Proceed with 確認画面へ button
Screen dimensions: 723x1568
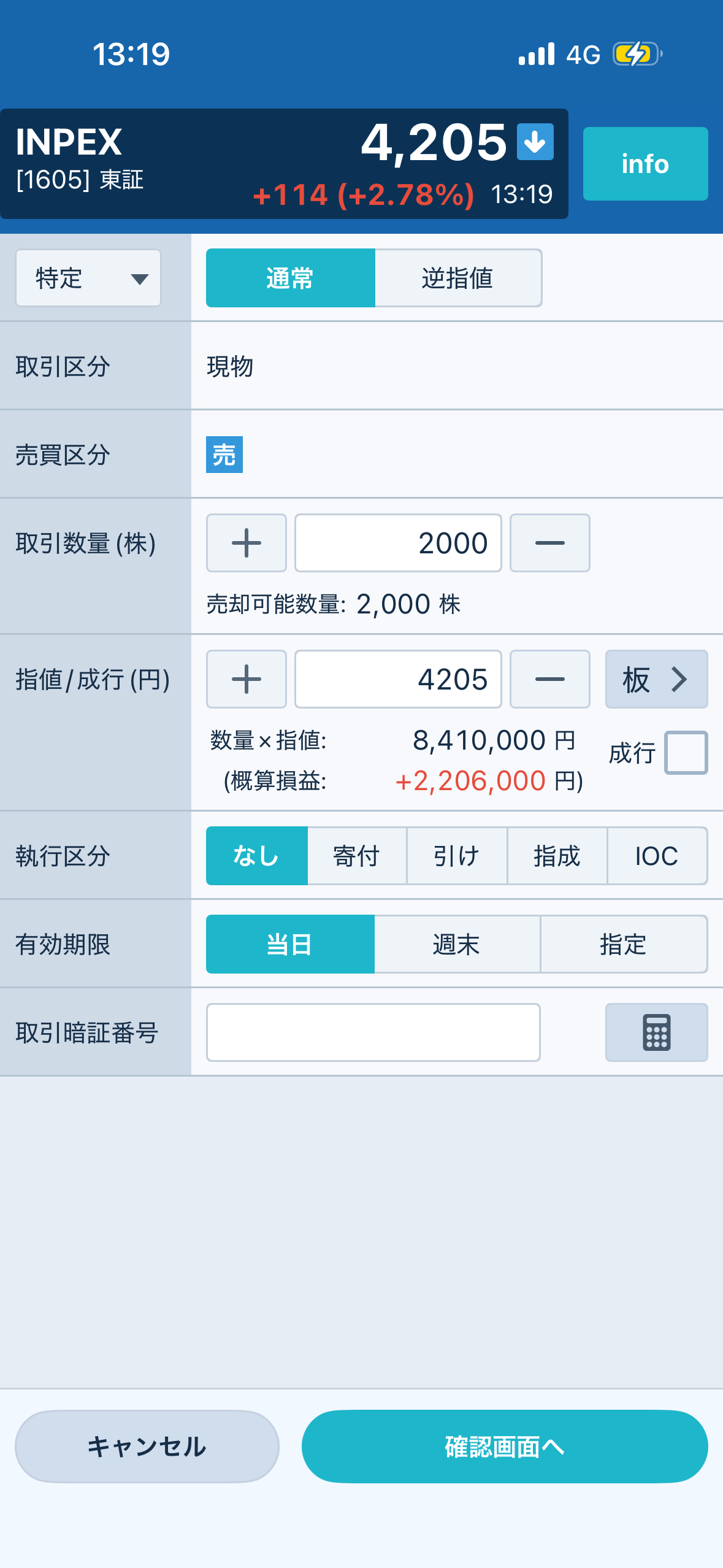click(504, 1446)
